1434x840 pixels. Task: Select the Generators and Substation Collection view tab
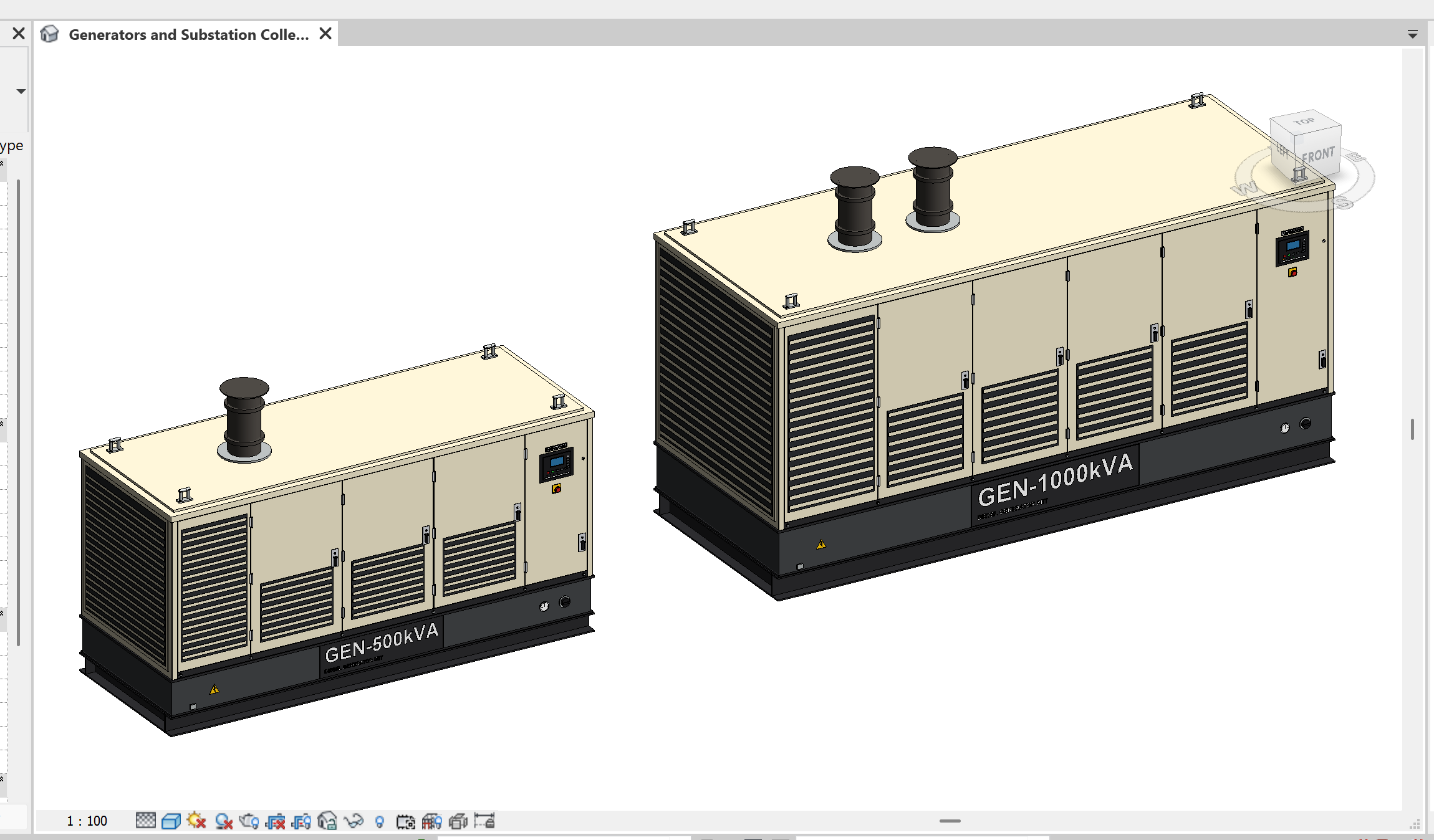point(188,34)
